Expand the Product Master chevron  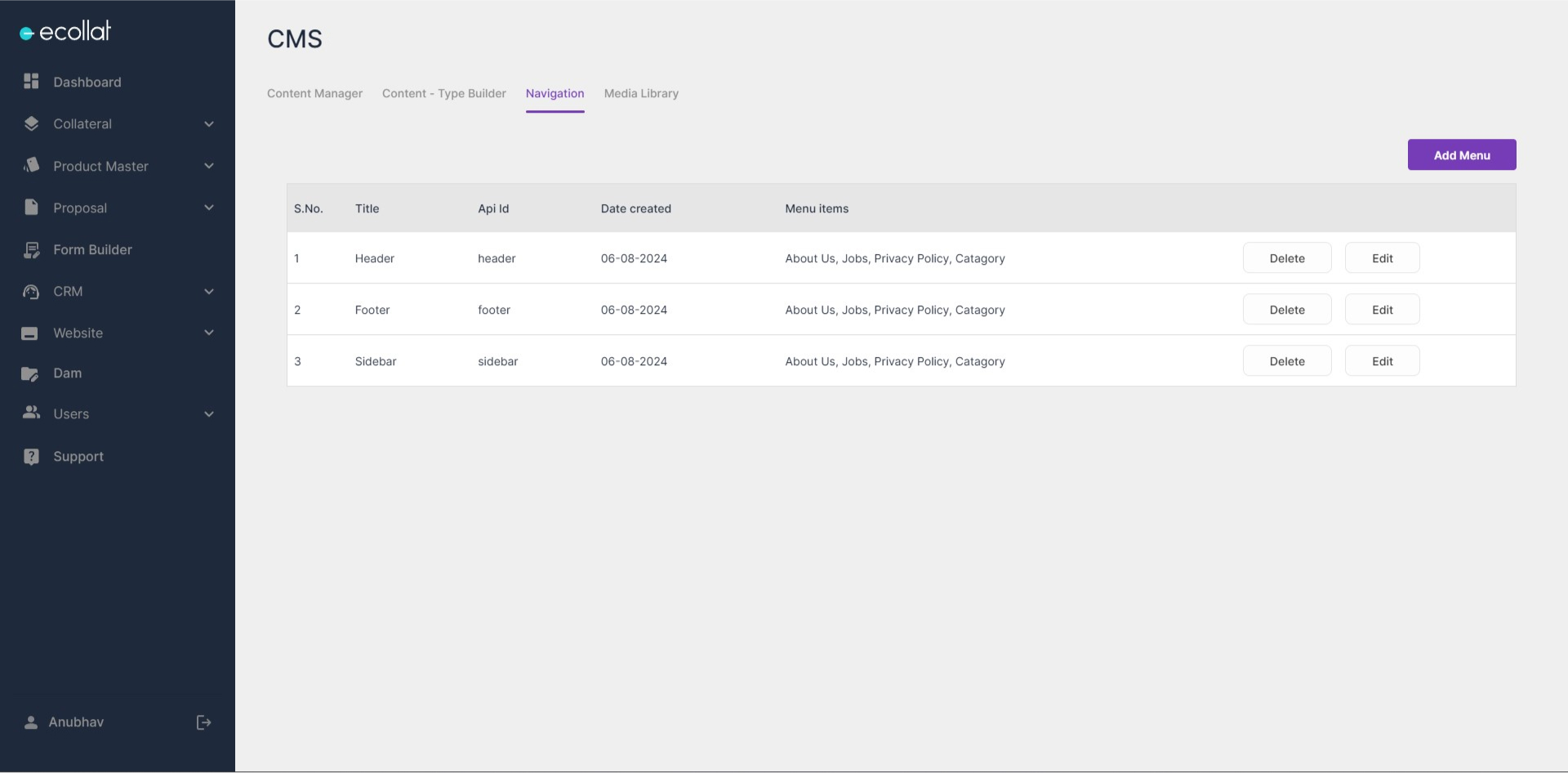[x=209, y=166]
